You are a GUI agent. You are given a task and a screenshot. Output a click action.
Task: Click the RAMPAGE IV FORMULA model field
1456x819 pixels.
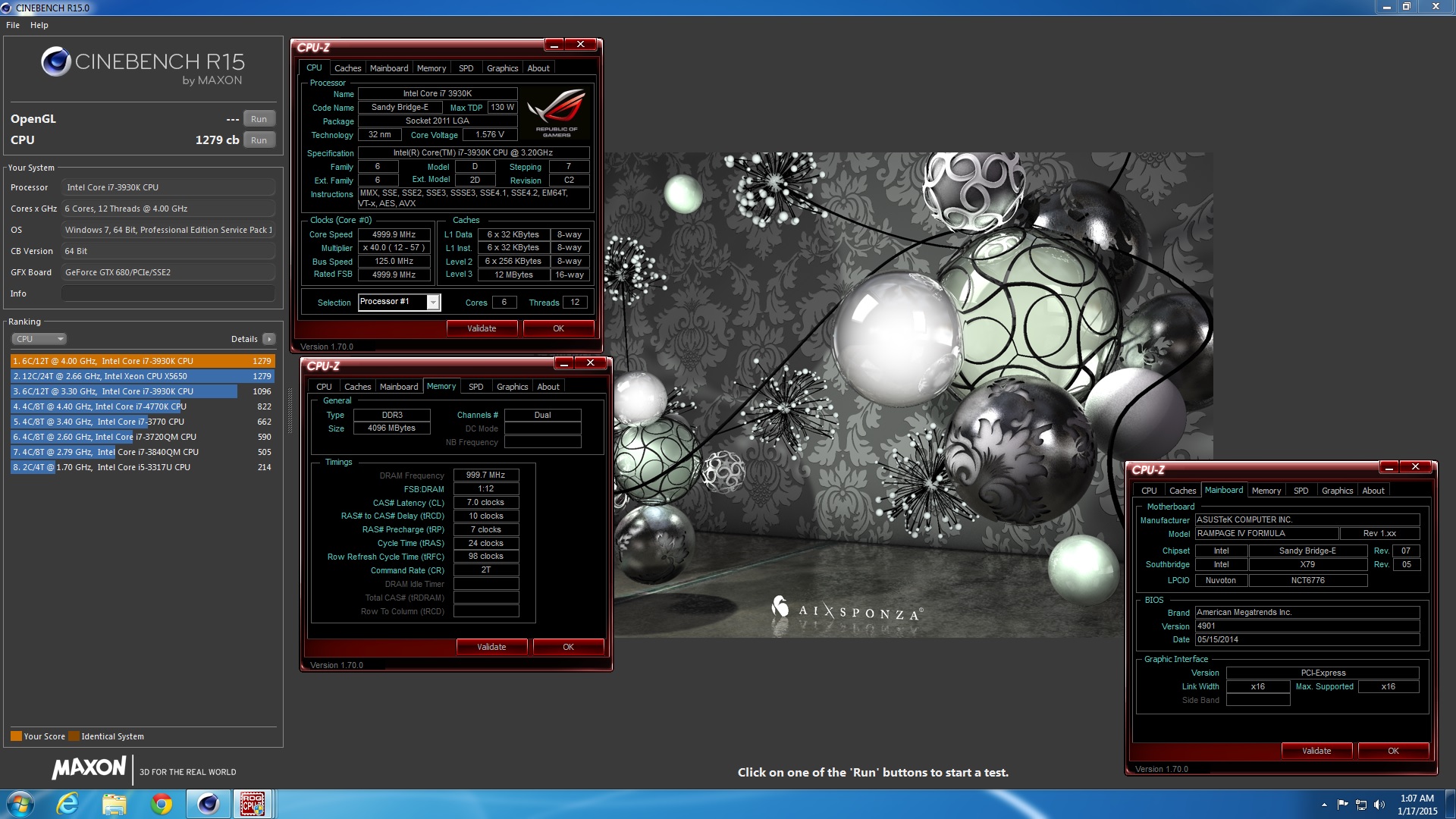tap(1266, 534)
